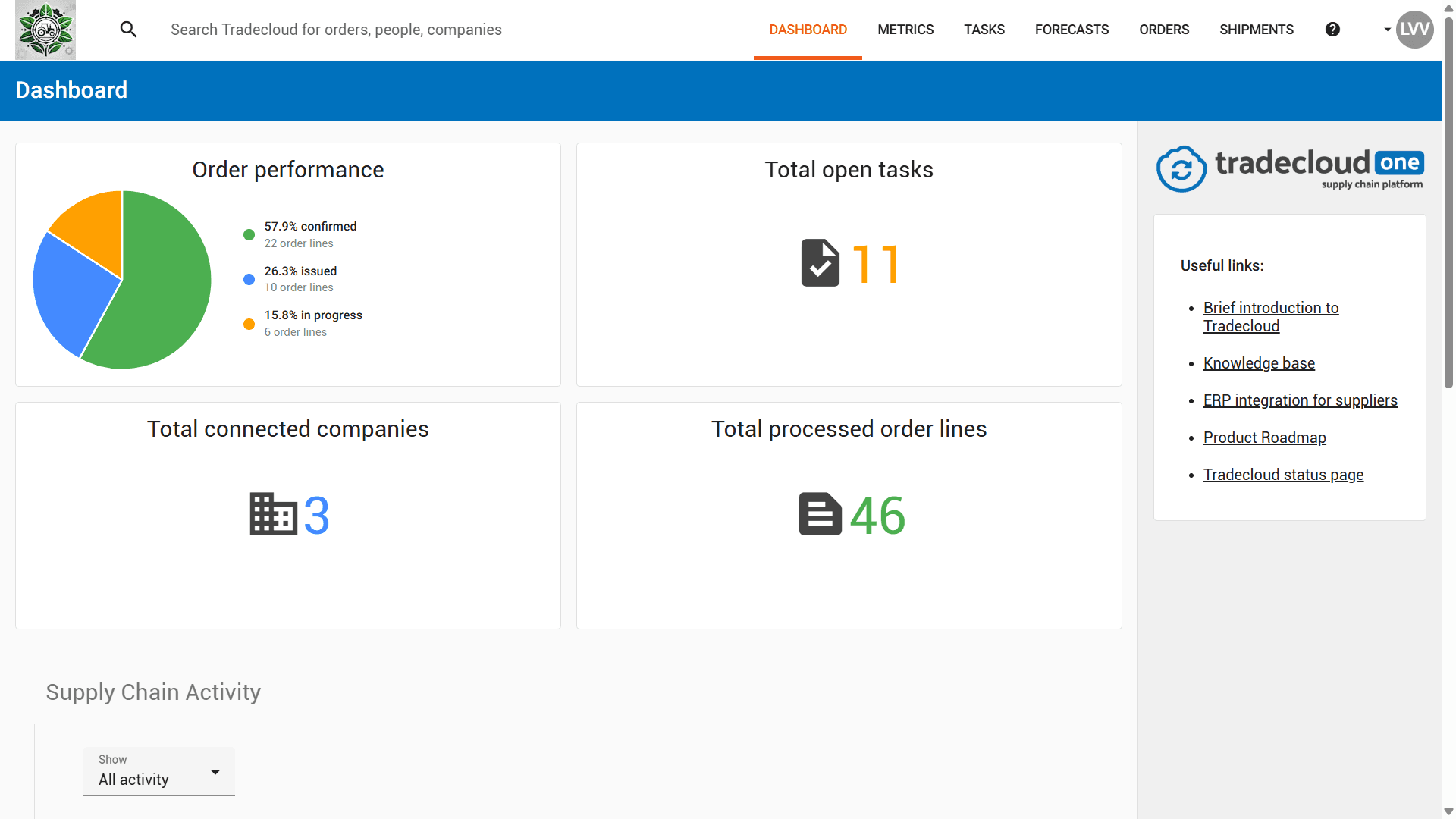The image size is (1456, 819).
Task: Click the Total open tasks title
Action: click(x=849, y=170)
